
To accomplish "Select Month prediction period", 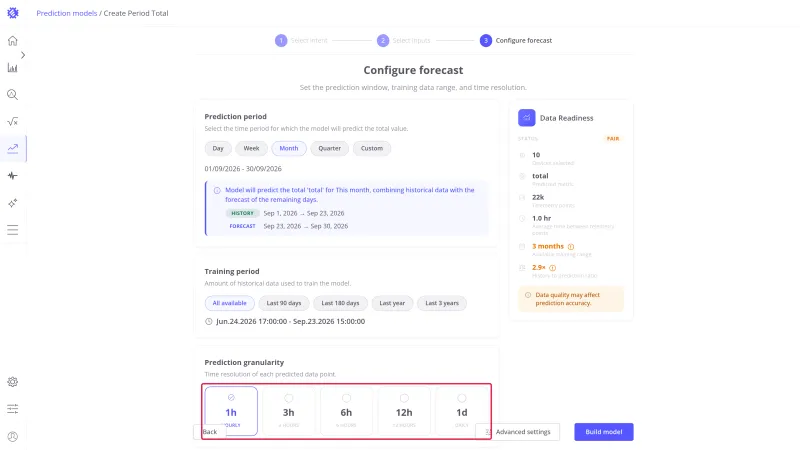I will [289, 148].
